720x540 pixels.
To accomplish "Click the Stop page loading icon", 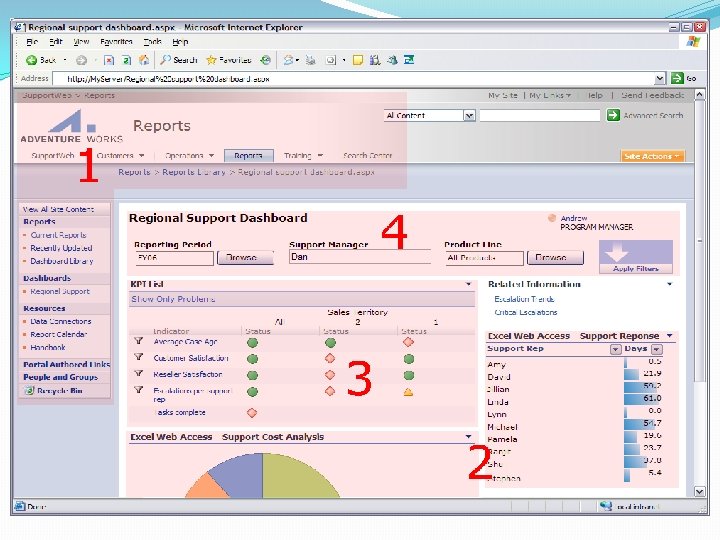I will [x=109, y=60].
